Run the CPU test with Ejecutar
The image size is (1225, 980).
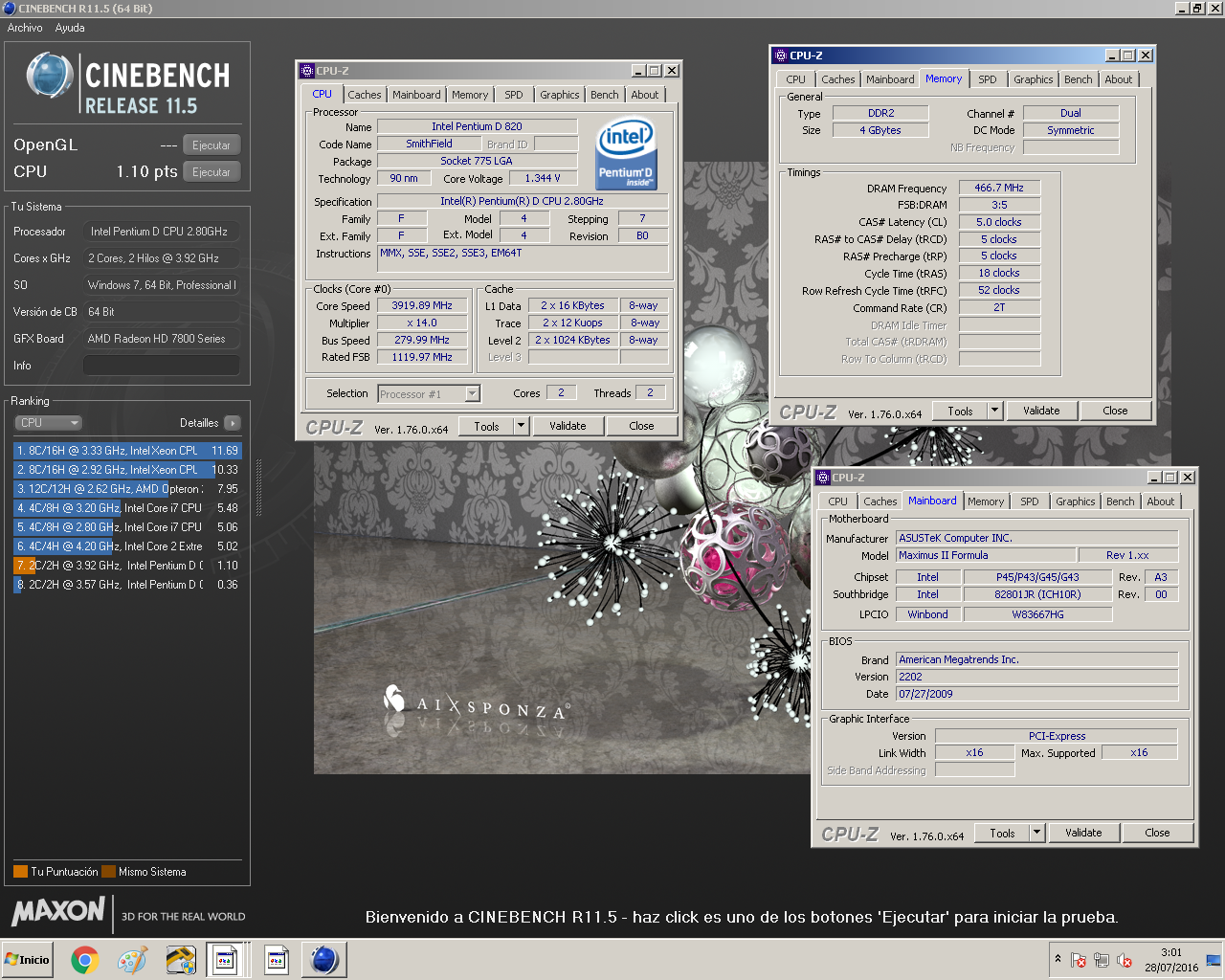tap(212, 172)
